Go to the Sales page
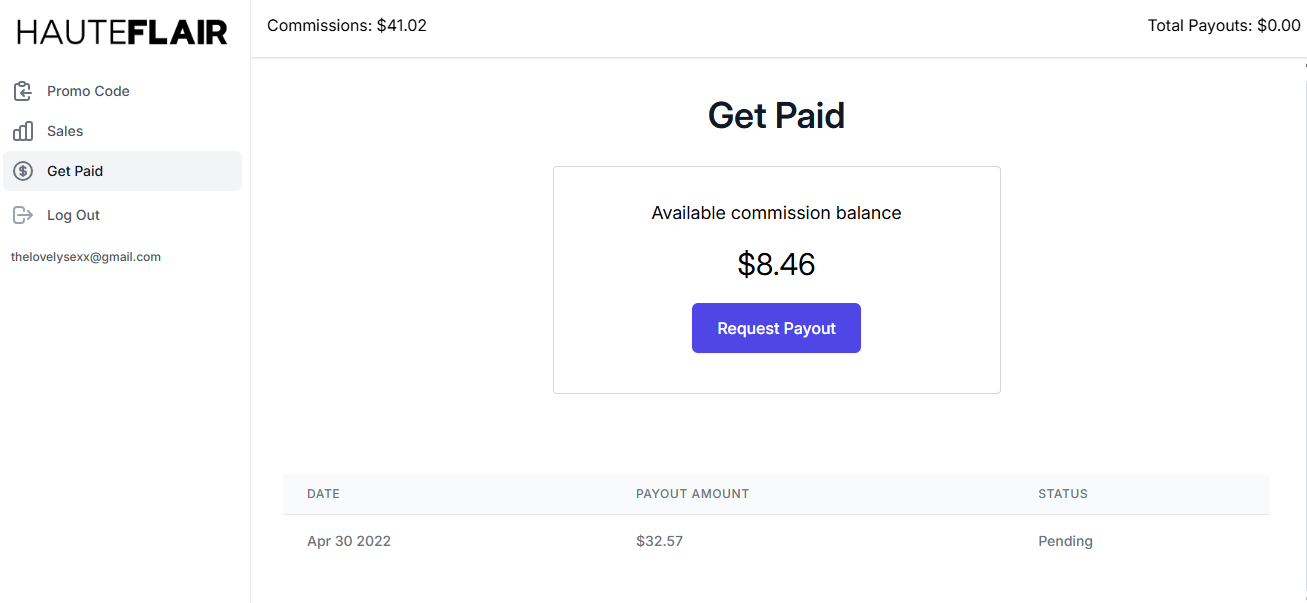This screenshot has width=1307, height=603. [x=65, y=131]
